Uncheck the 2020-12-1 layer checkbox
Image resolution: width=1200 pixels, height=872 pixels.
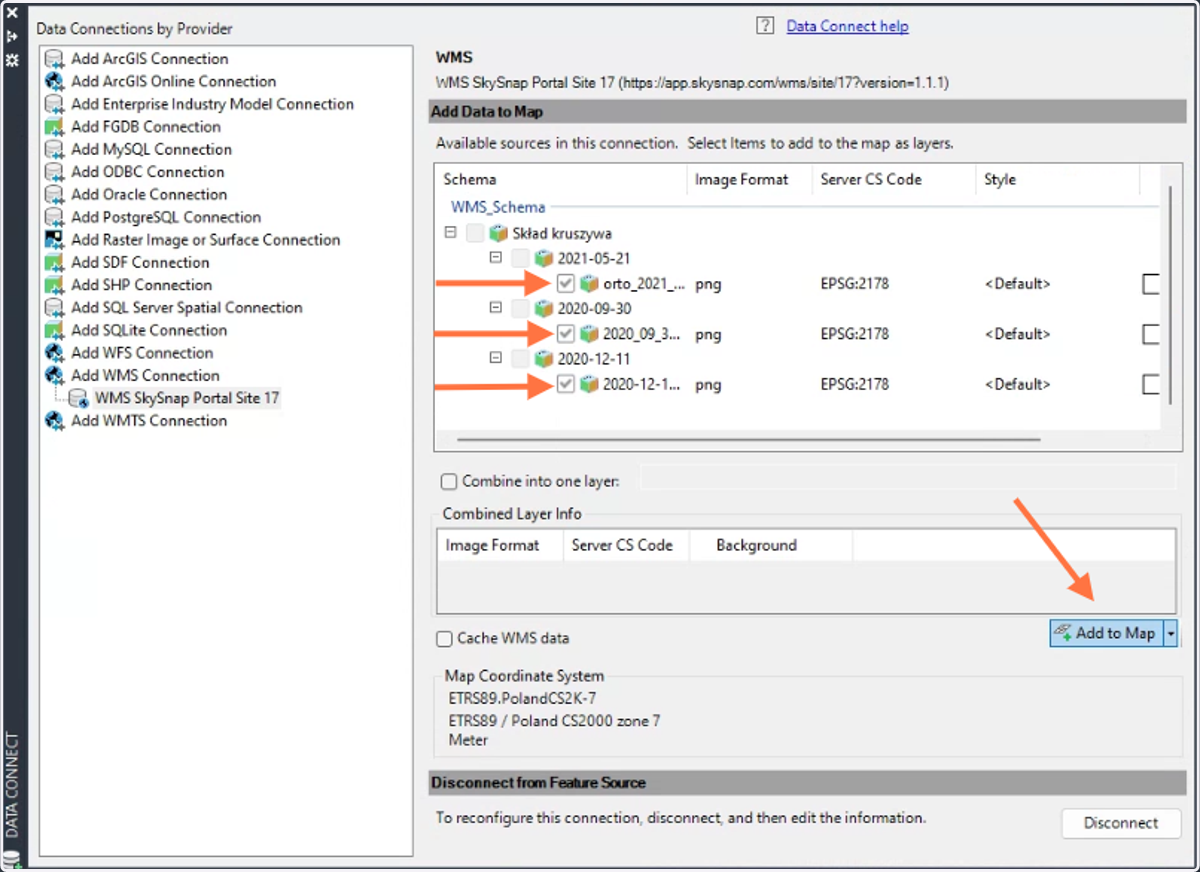click(566, 384)
